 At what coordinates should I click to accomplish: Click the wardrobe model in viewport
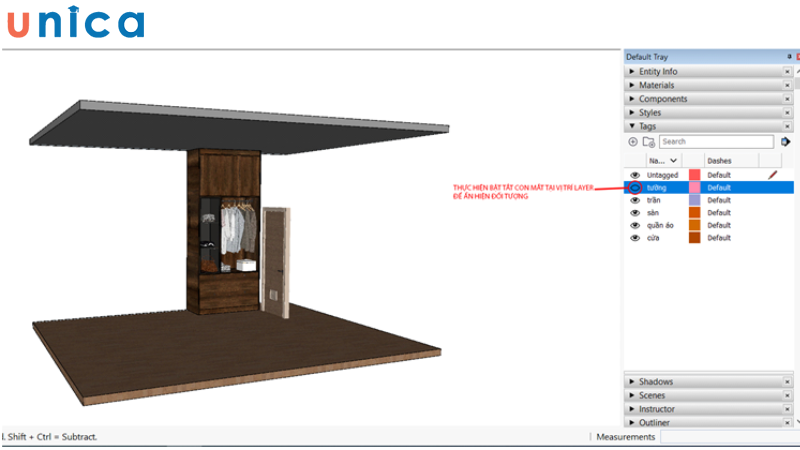click(x=223, y=231)
